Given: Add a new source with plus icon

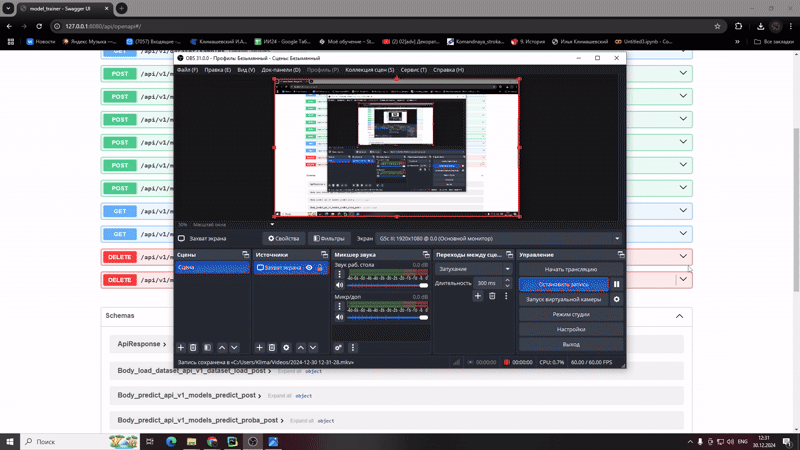Looking at the screenshot, I should [260, 348].
